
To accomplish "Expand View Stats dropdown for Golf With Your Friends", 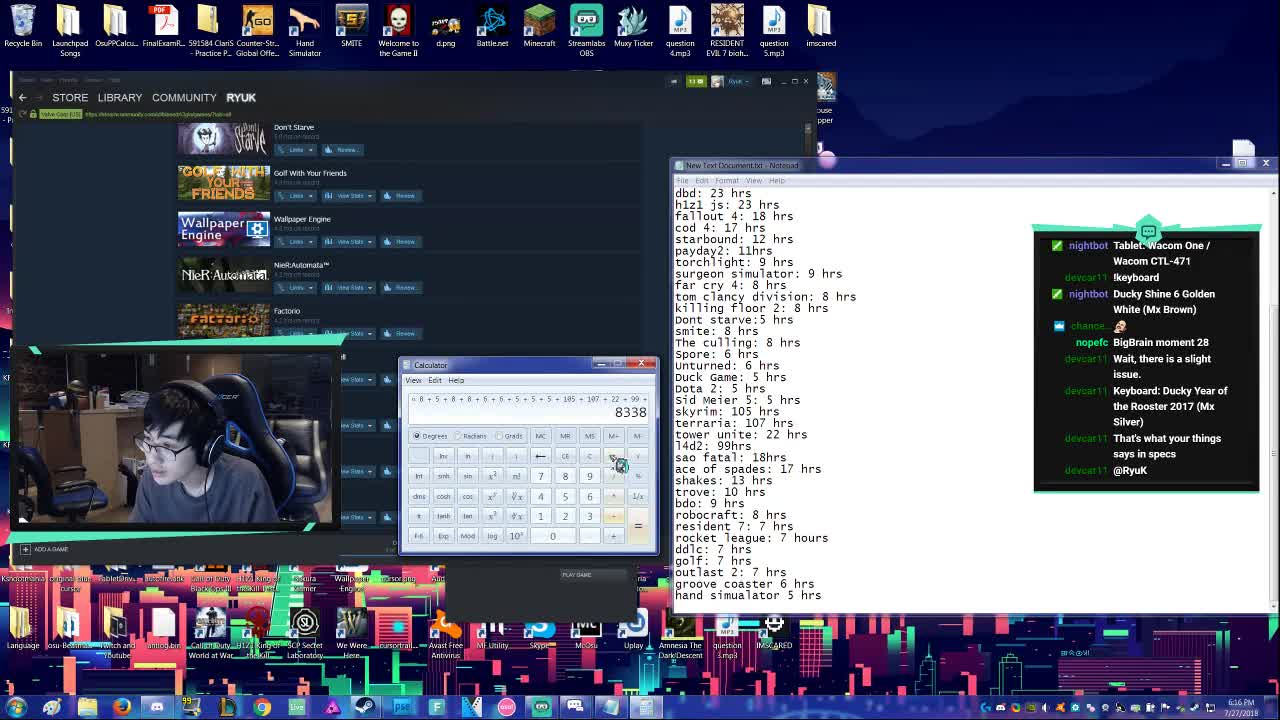I will coord(350,196).
